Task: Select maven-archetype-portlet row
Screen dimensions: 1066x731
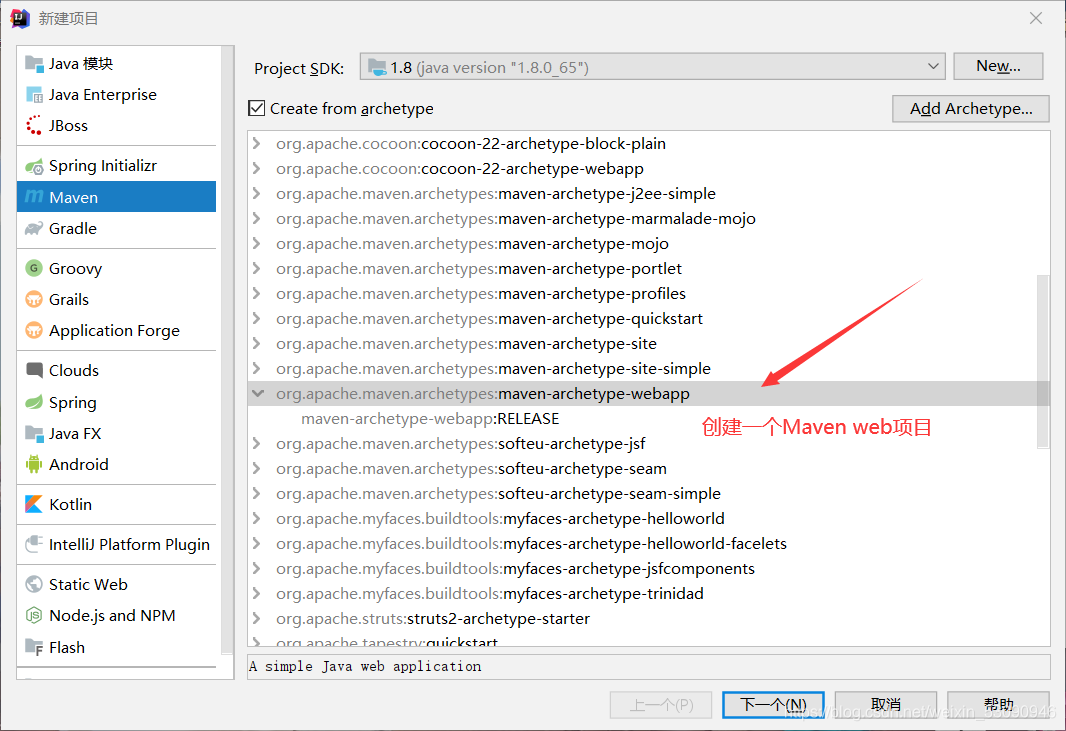Action: 649,269
